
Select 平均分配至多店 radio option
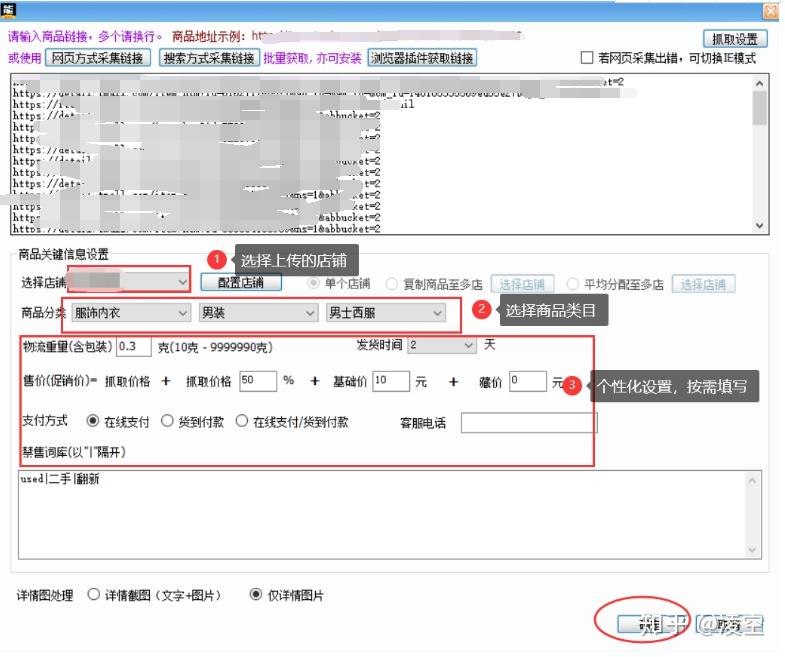pyautogui.click(x=572, y=284)
